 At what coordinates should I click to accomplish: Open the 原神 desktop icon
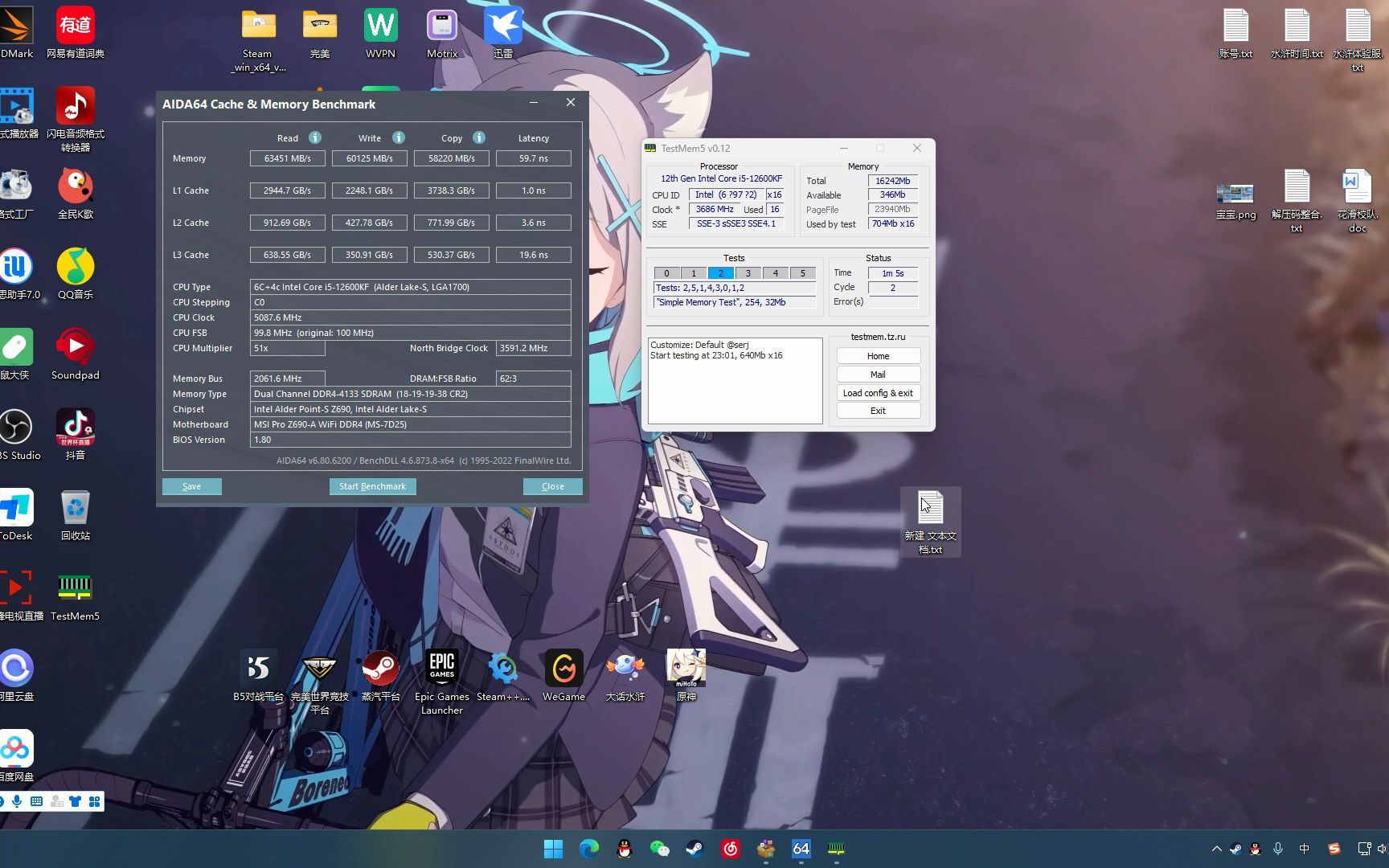coord(686,675)
